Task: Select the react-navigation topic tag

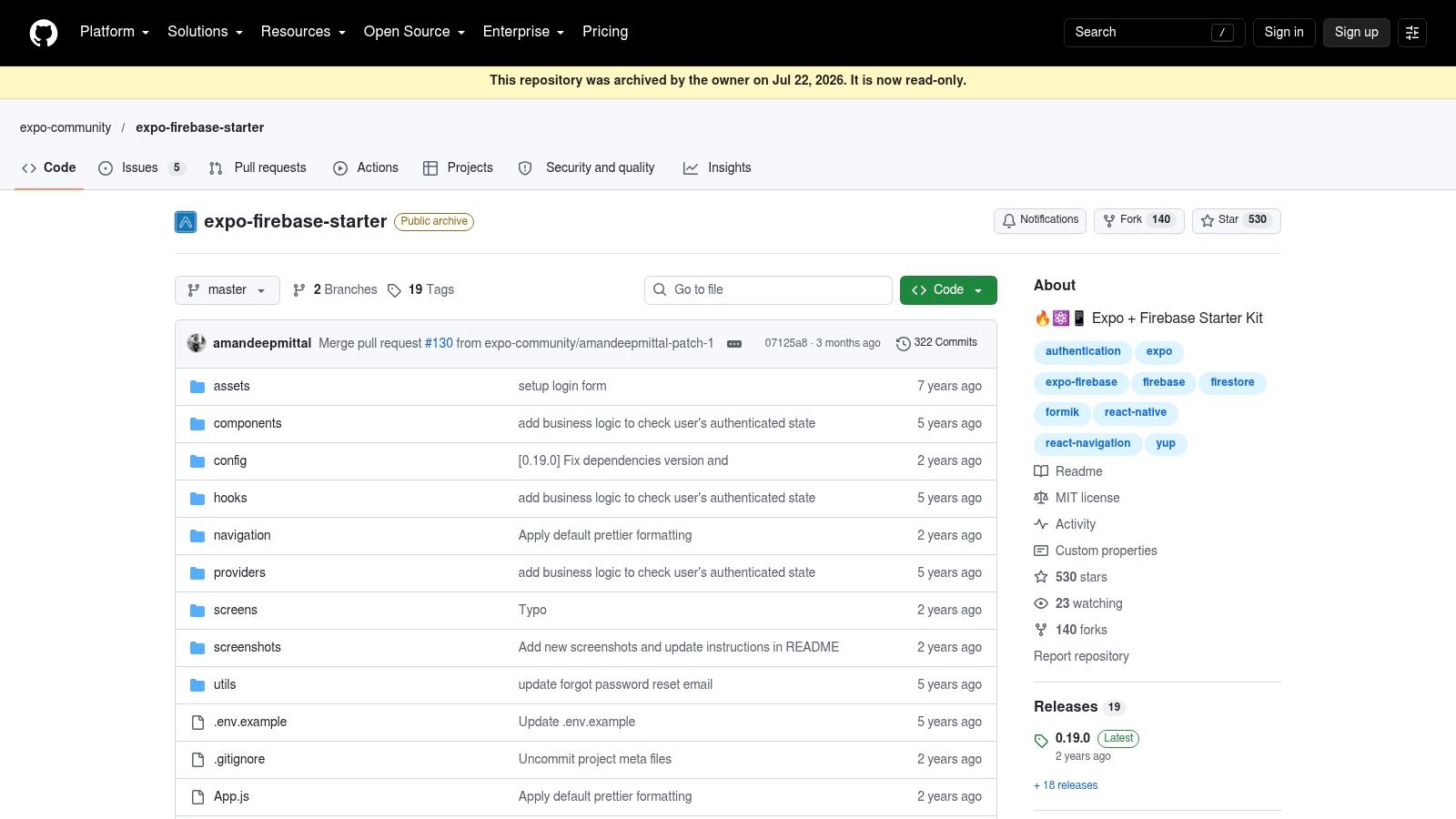Action: click(x=1087, y=444)
